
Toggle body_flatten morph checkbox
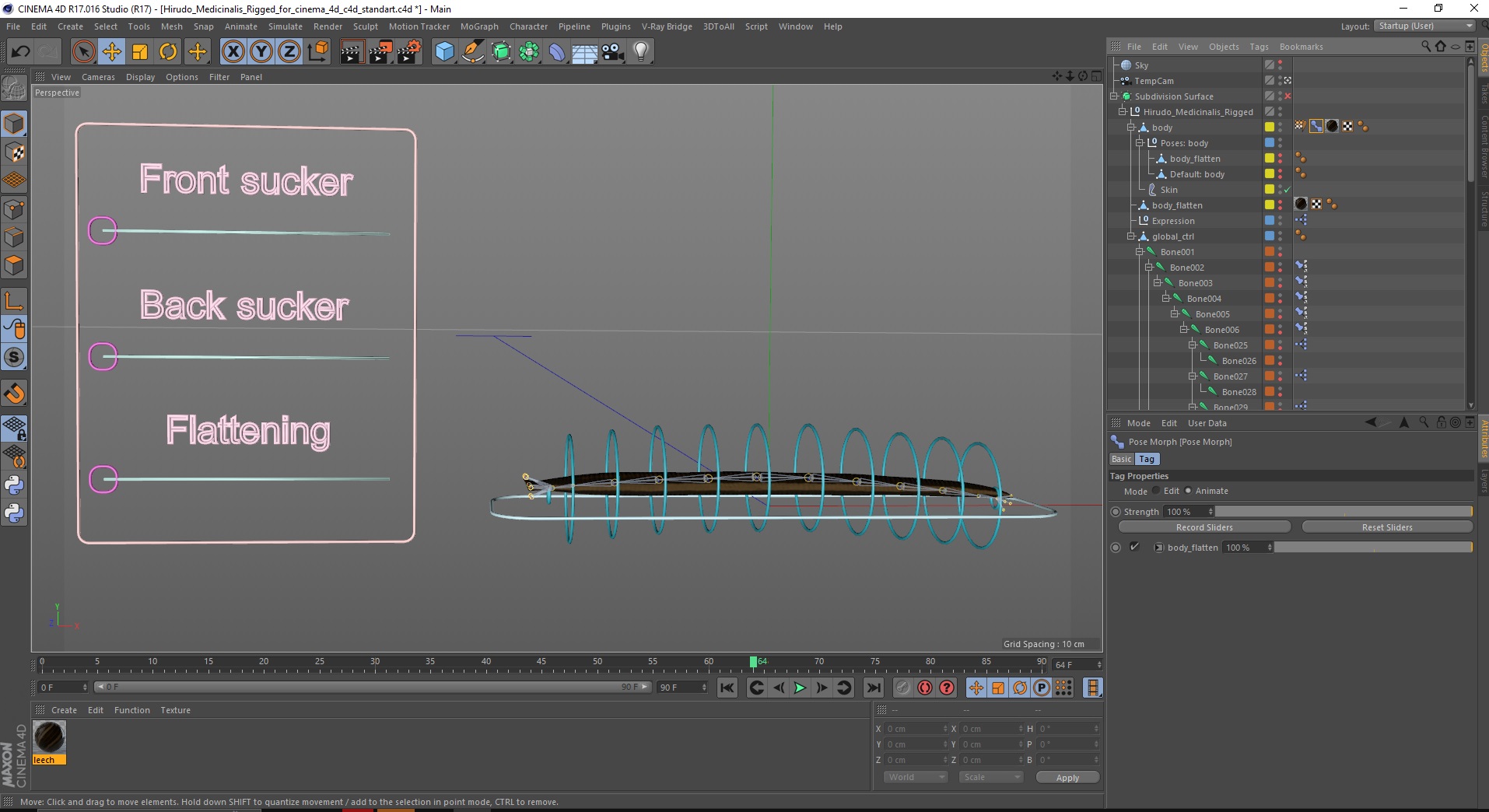[1134, 547]
